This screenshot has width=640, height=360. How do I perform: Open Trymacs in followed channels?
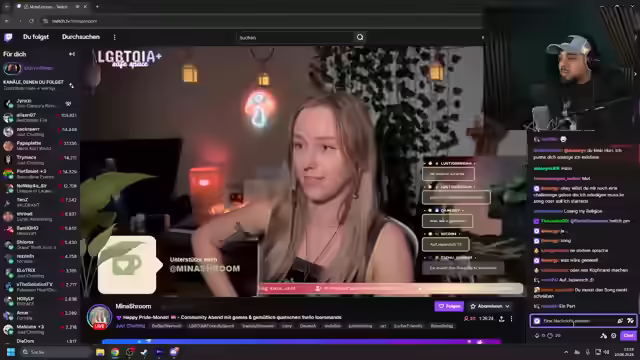40,160
